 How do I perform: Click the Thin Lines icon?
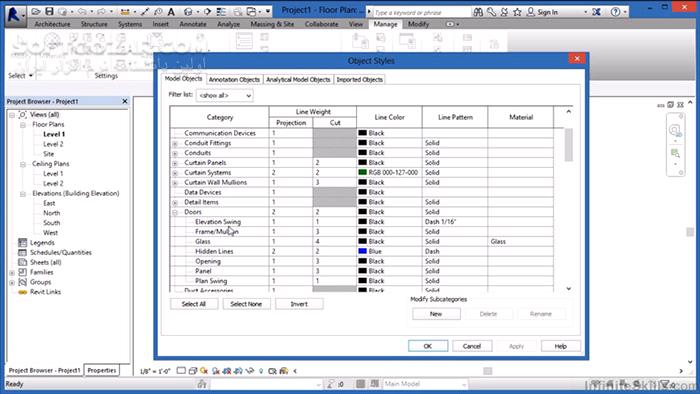pos(221,12)
